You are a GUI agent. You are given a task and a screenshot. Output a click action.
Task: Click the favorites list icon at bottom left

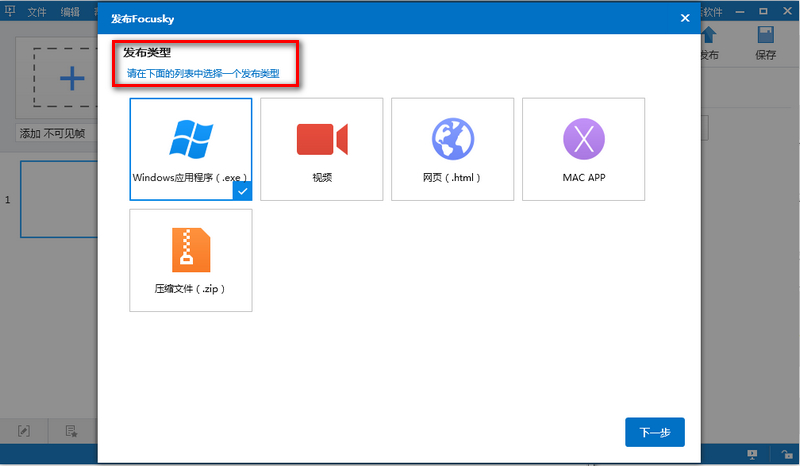(x=72, y=431)
